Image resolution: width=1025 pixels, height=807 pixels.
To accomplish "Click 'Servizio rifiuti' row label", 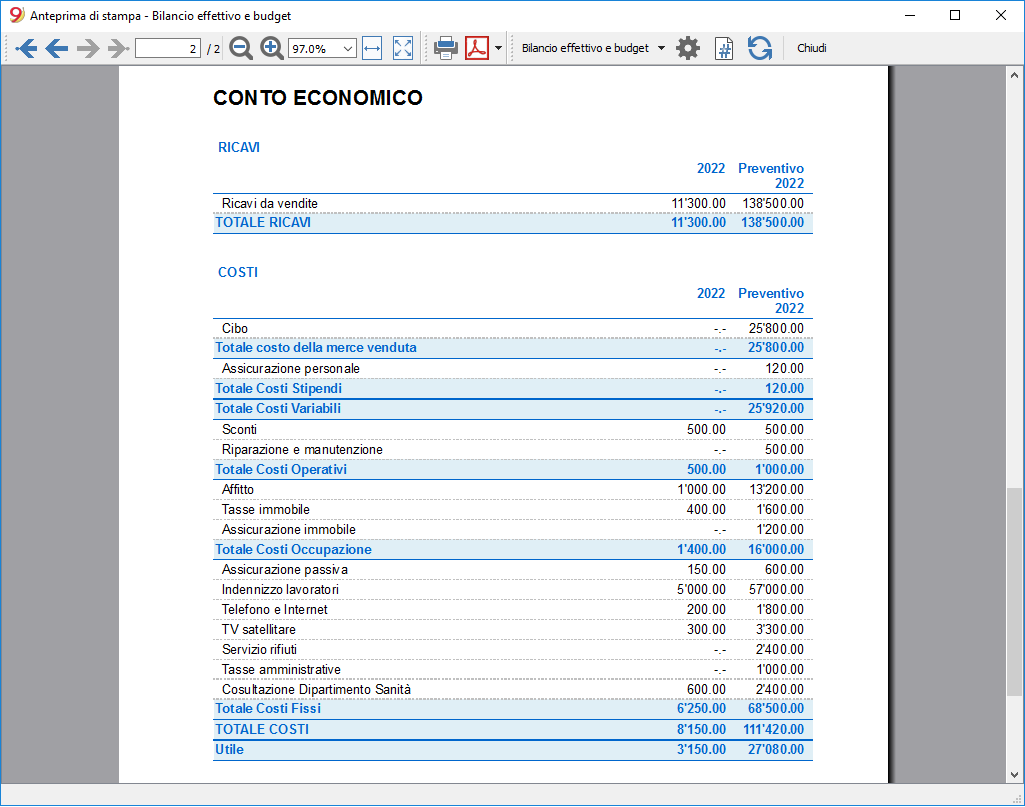I will click(259, 650).
